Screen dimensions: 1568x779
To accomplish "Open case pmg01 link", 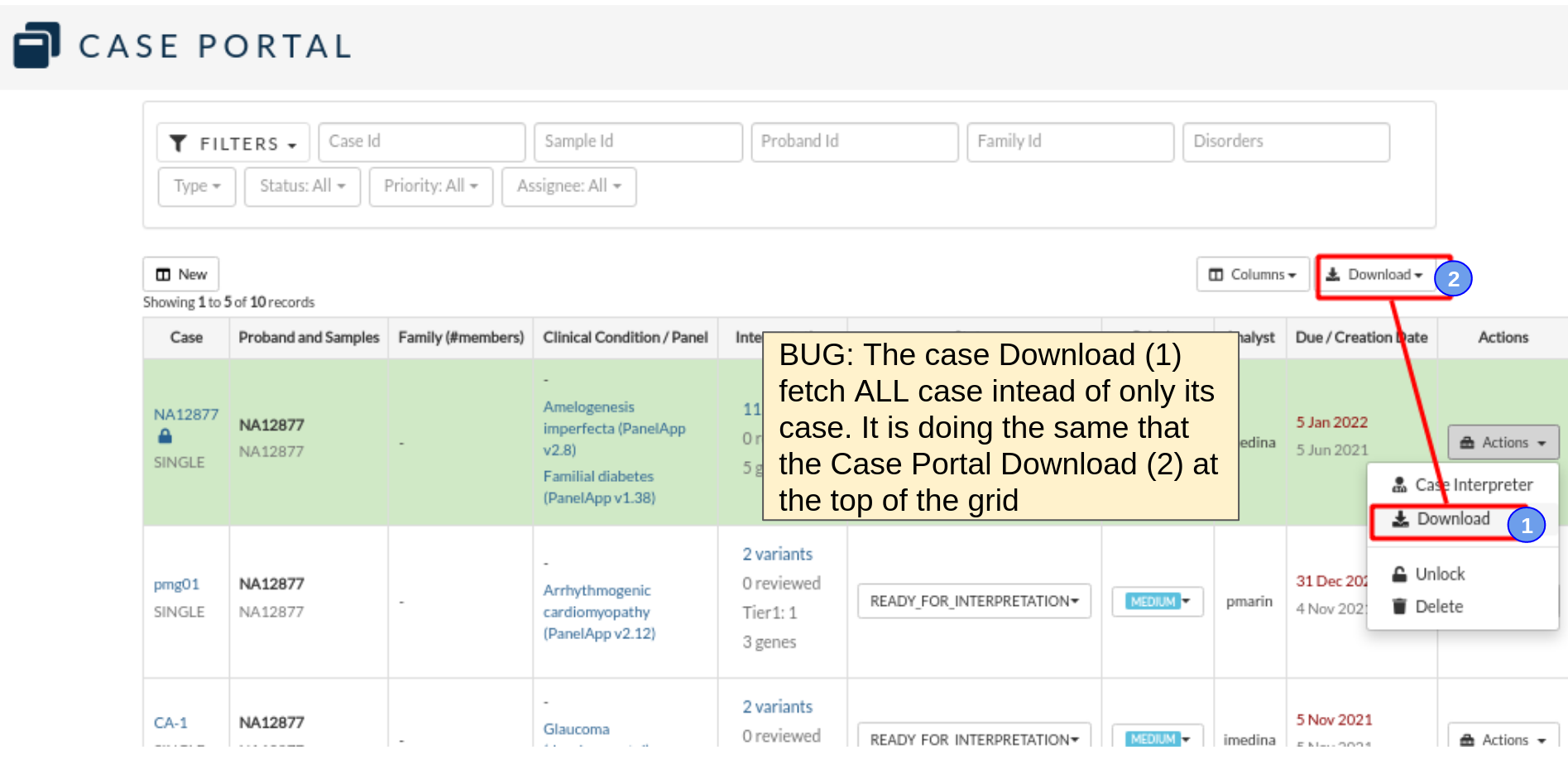I will 176,584.
